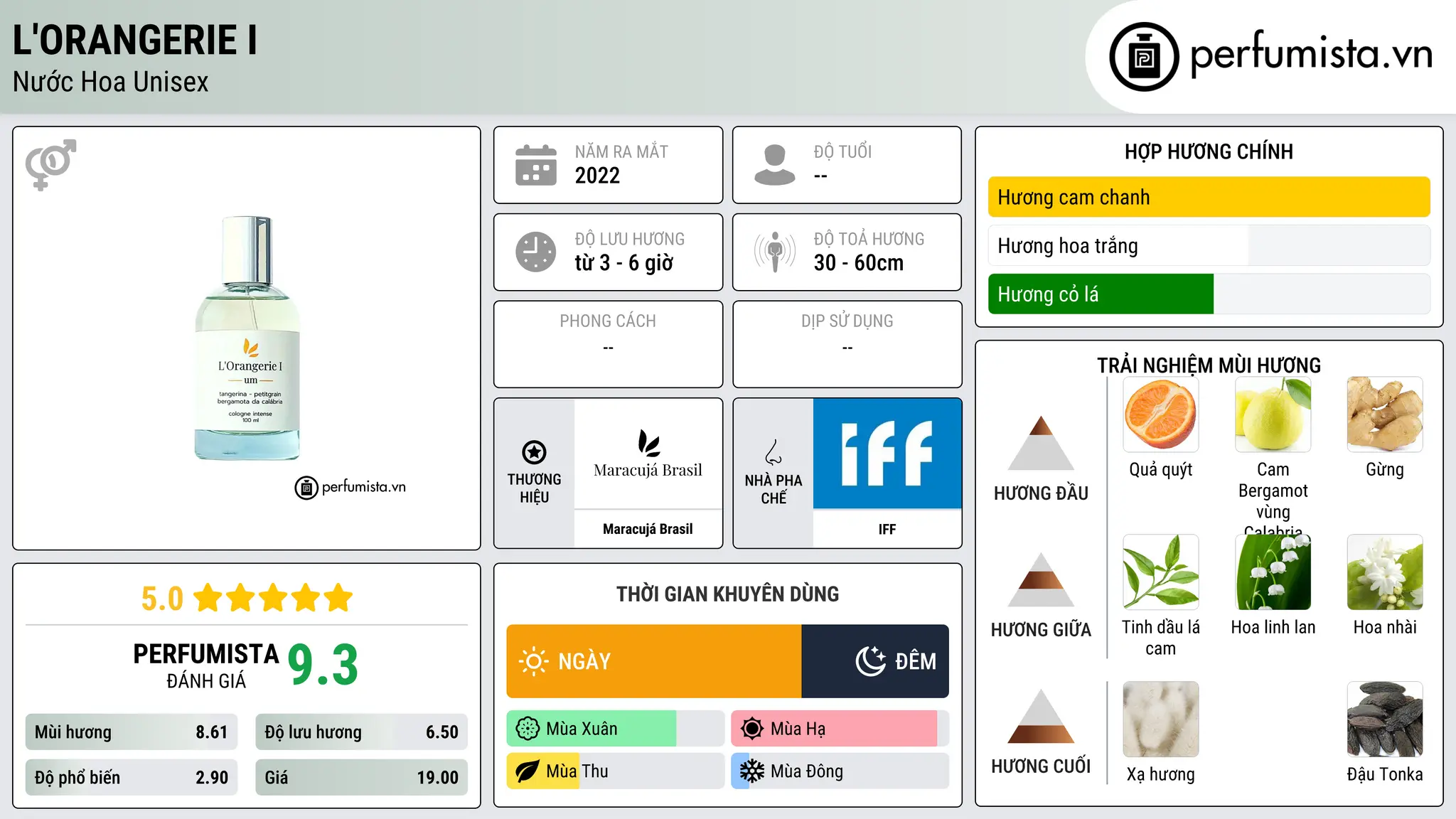Image resolution: width=1456 pixels, height=819 pixels.
Task: Click the nose icon above Nhà pha chế
Action: (x=773, y=452)
